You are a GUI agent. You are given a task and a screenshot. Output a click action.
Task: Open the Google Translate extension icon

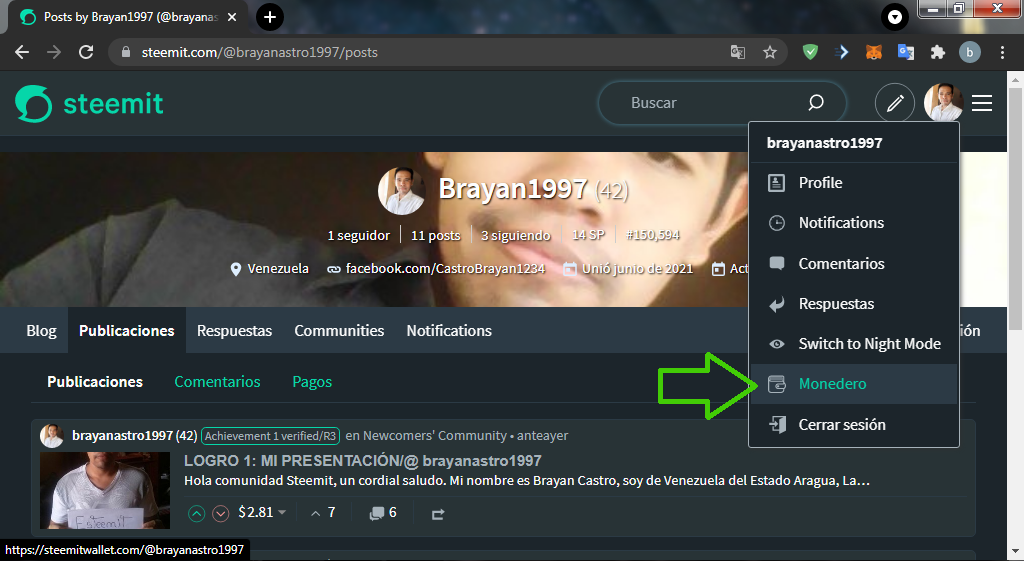tap(906, 52)
